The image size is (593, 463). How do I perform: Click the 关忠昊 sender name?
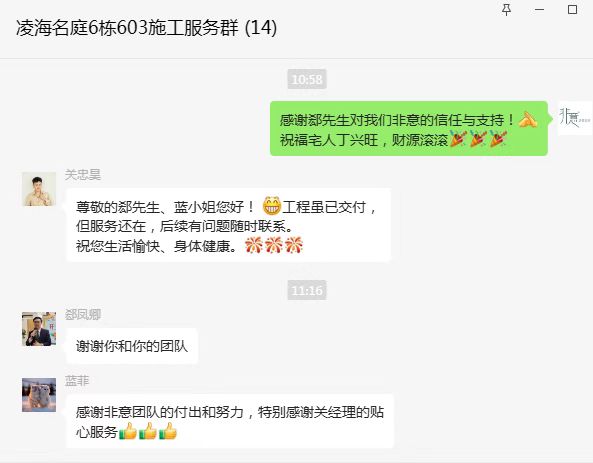click(x=83, y=175)
